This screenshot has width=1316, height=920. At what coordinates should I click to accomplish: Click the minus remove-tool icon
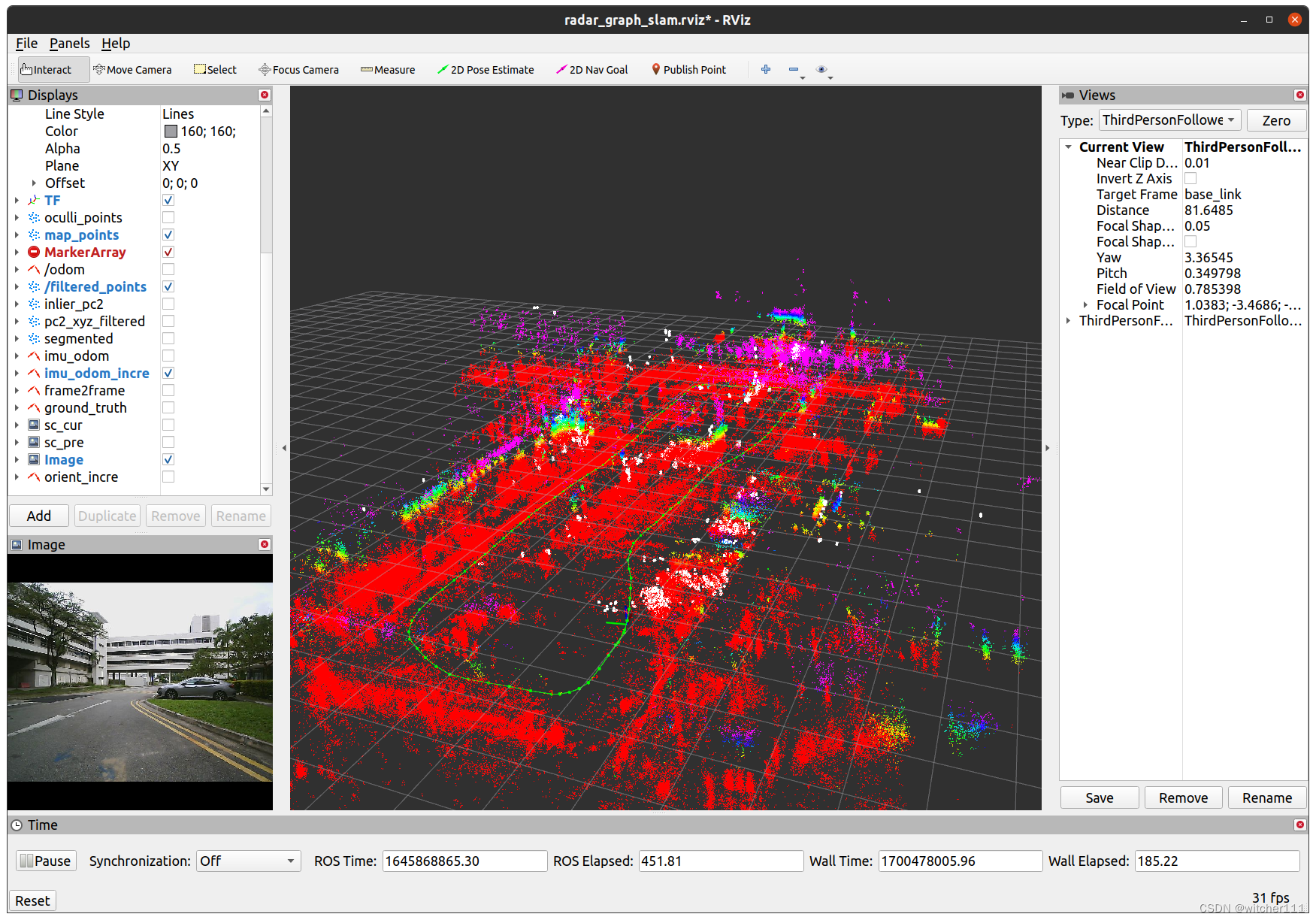pyautogui.click(x=794, y=69)
